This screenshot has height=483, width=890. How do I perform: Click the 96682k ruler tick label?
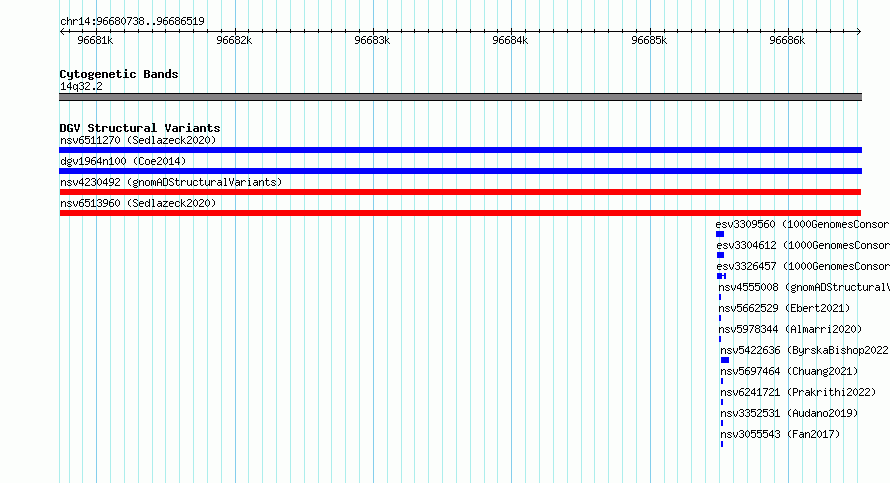(234, 40)
